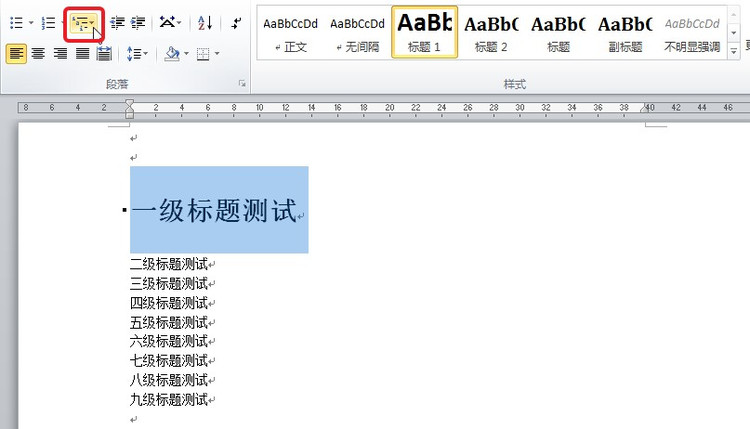Click the bullet list icon
The width and height of the screenshot is (750, 429).
coord(16,22)
